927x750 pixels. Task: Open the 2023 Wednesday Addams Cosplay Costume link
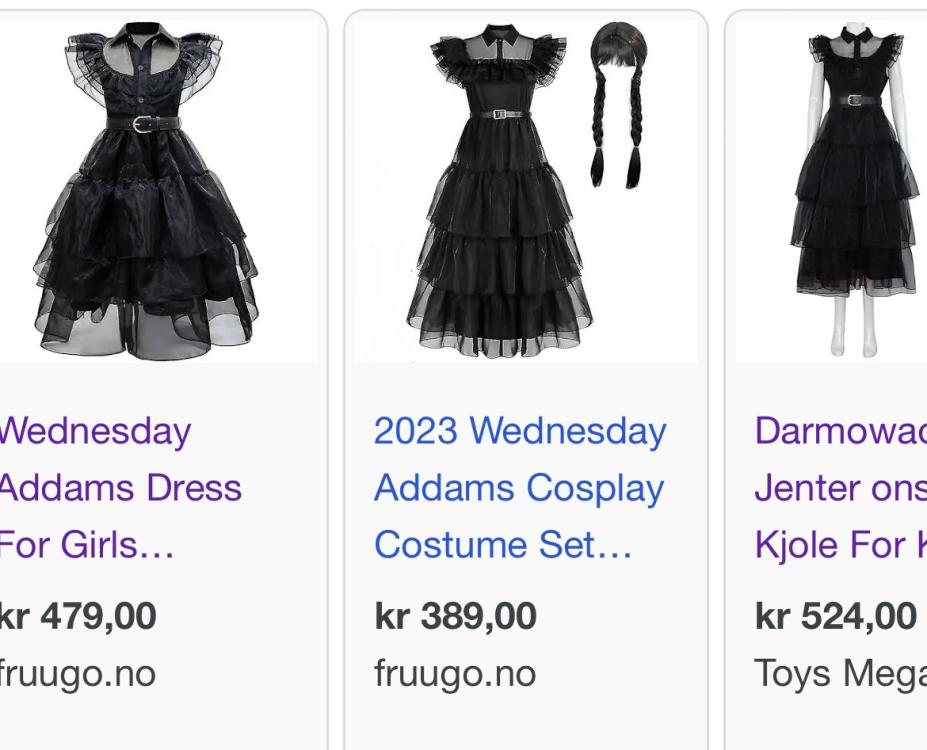(520, 488)
